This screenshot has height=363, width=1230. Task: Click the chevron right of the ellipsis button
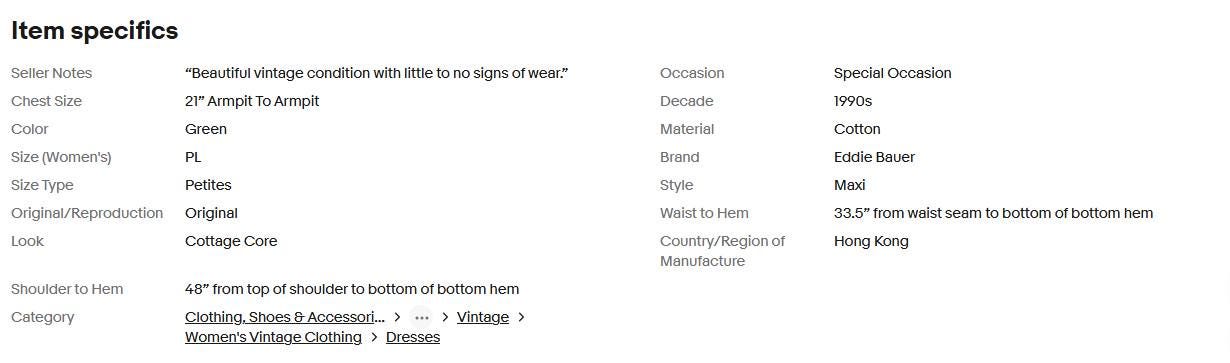pyautogui.click(x=445, y=317)
